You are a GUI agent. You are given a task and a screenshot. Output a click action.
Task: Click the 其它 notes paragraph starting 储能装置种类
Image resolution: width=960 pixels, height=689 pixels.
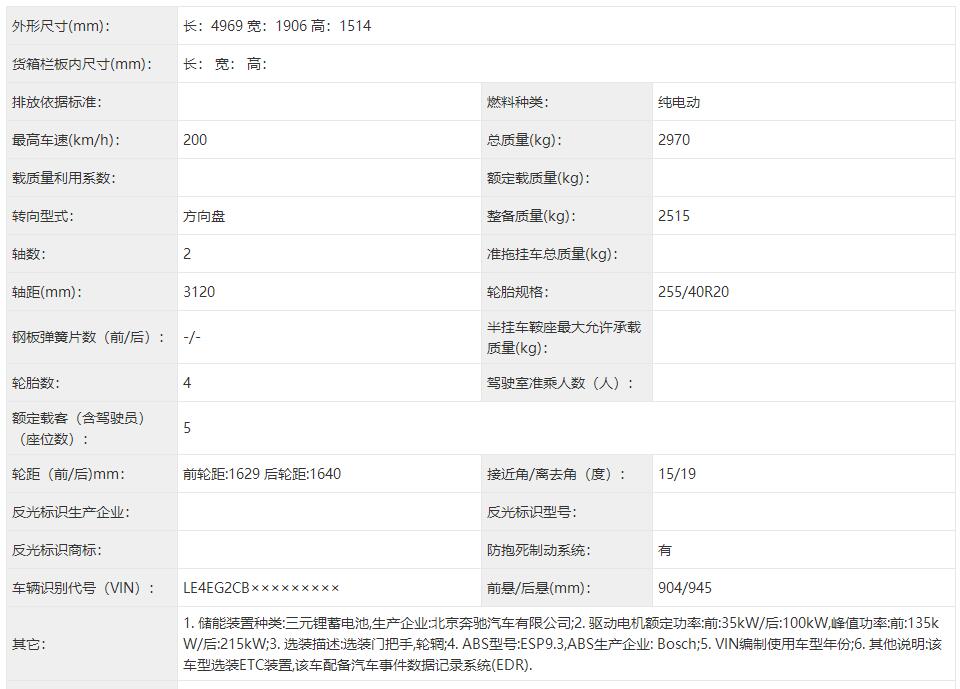(562, 644)
